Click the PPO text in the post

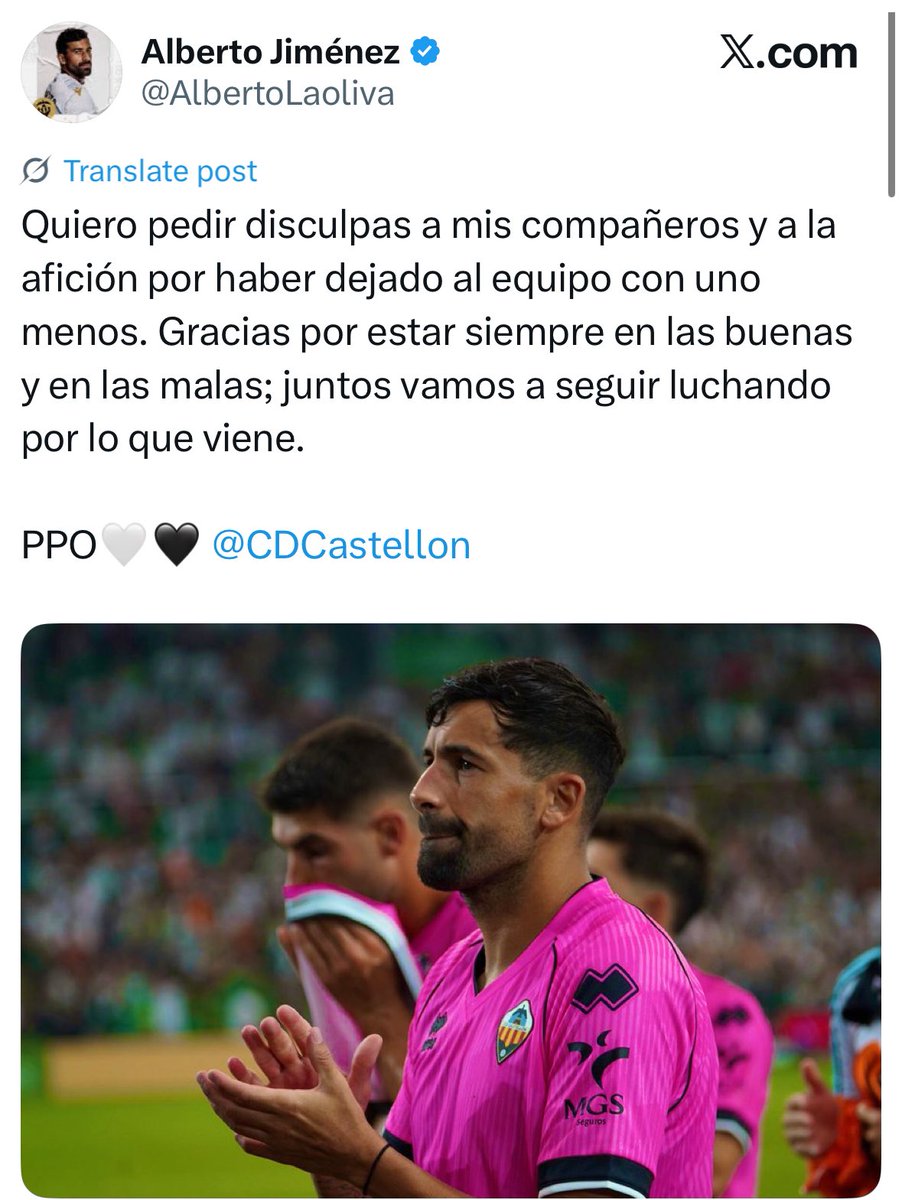point(59,546)
